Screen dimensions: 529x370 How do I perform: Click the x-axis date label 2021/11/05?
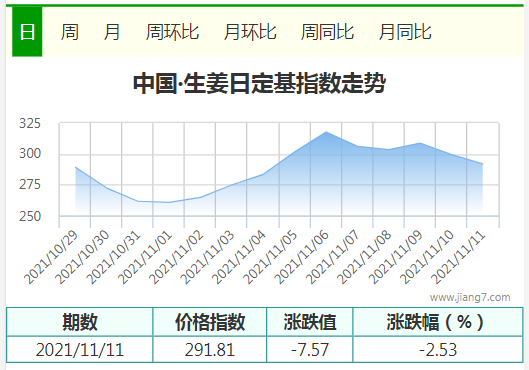tap(271, 257)
